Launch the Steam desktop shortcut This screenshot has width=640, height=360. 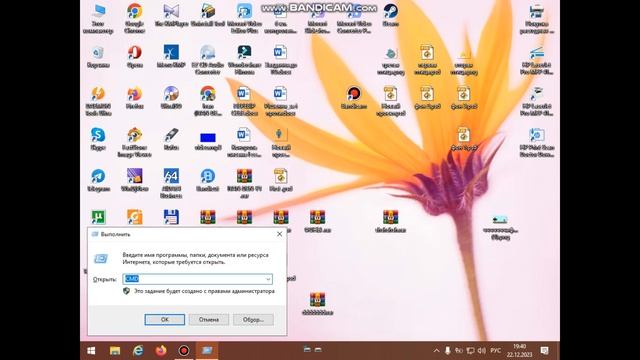[x=390, y=12]
